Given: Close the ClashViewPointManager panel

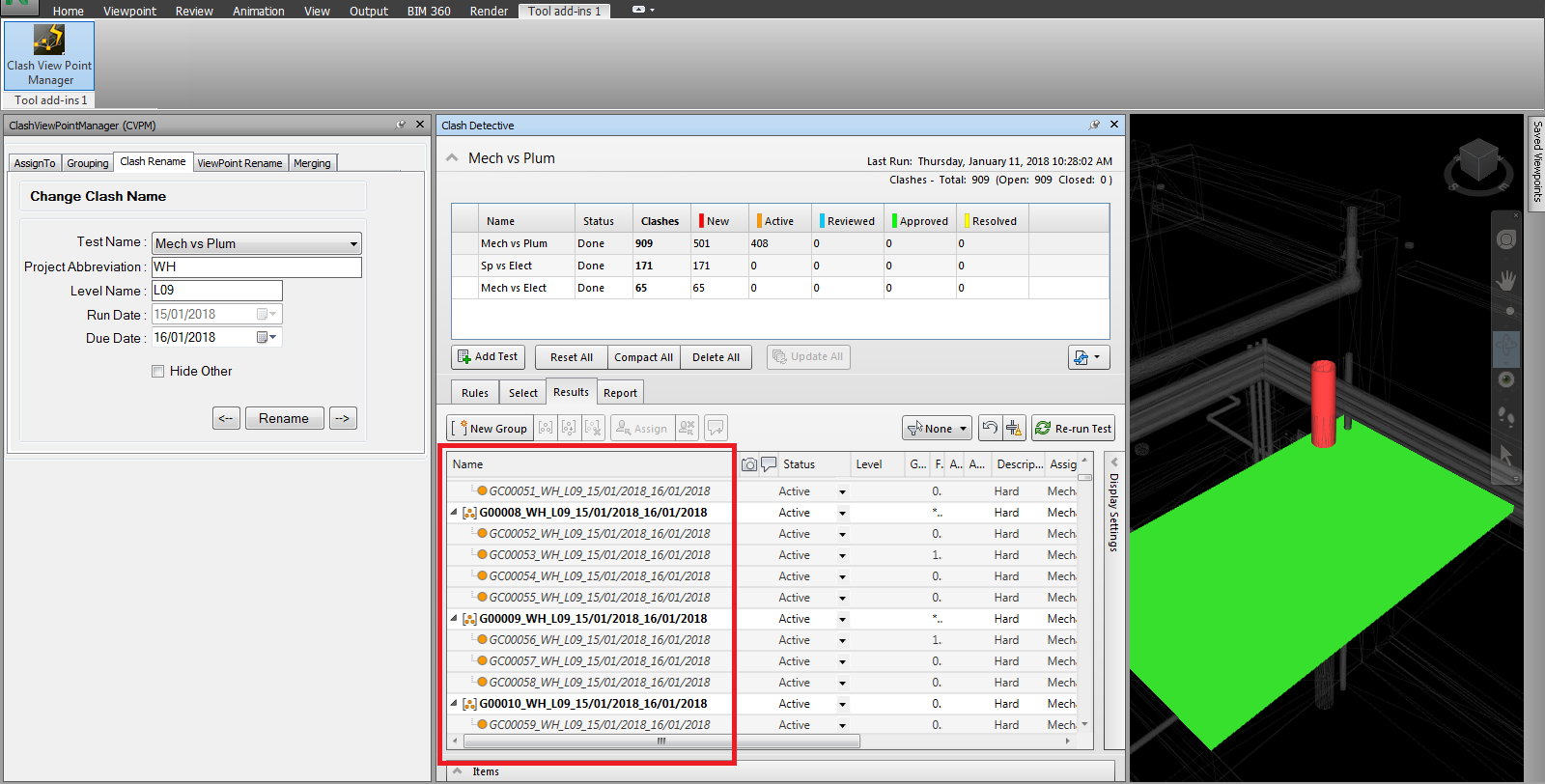Looking at the screenshot, I should pos(420,125).
